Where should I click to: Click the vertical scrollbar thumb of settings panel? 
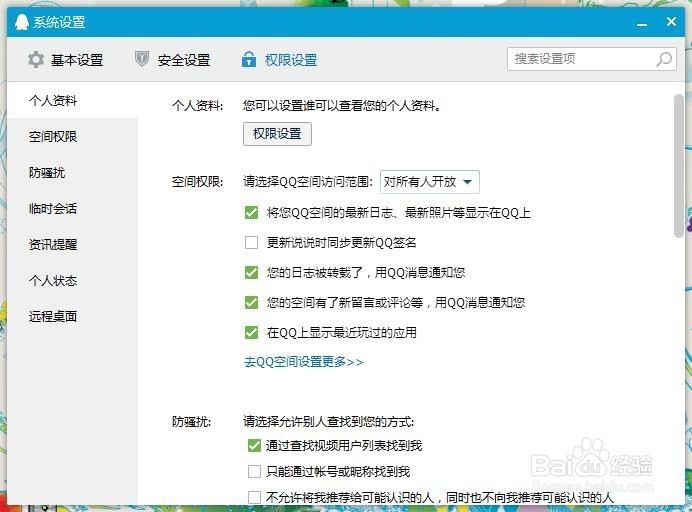(679, 166)
